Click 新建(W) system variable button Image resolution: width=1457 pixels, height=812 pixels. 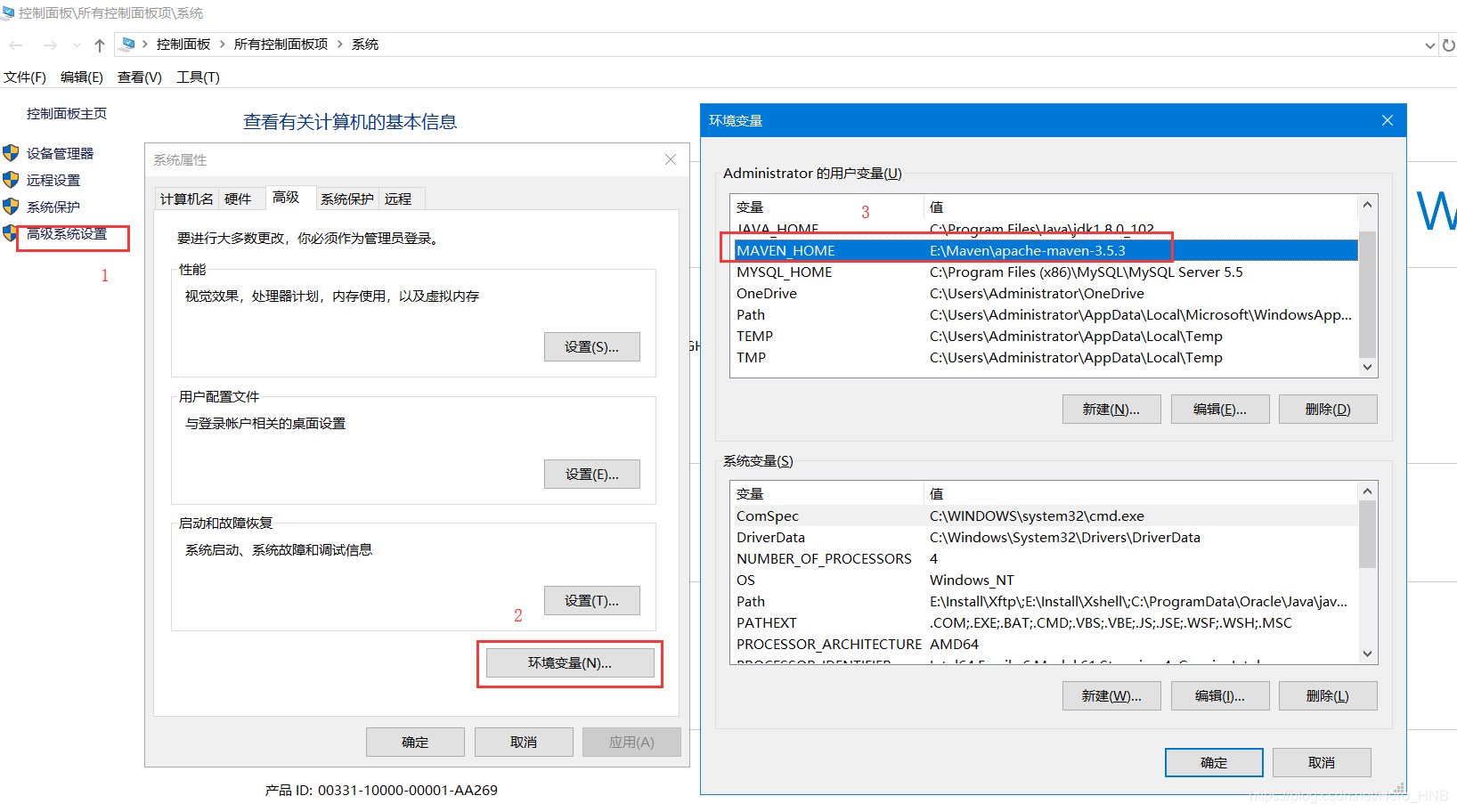[1111, 696]
